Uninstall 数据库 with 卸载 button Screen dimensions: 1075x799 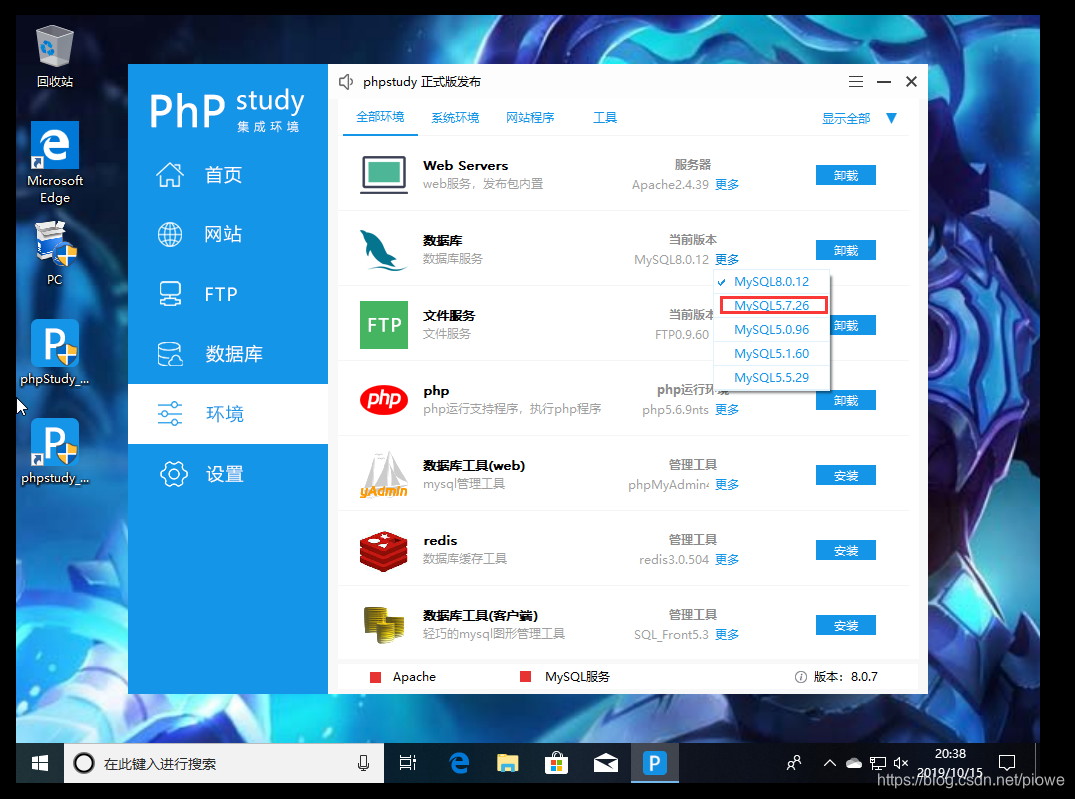[x=845, y=250]
